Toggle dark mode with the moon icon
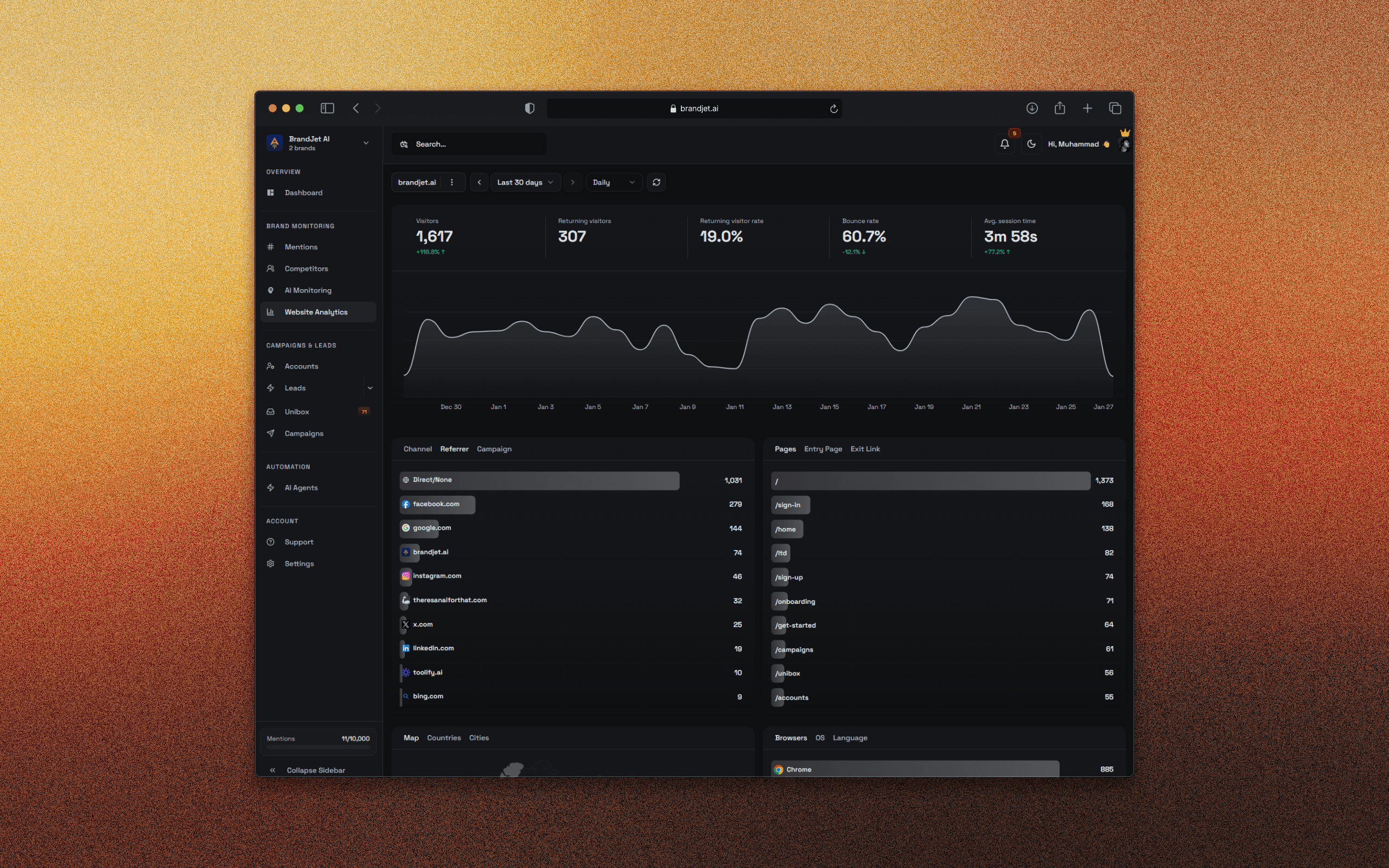This screenshot has height=868, width=1389. 1031,144
